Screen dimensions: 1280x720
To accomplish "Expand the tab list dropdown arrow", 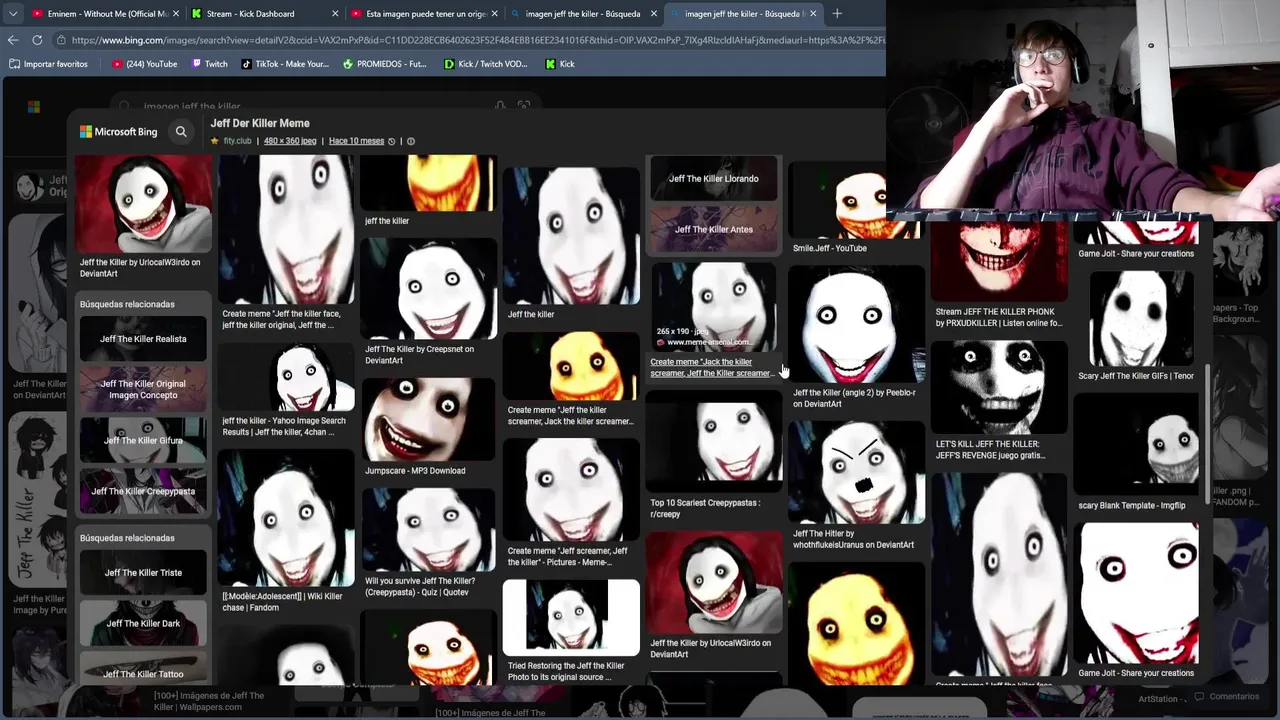I will tap(12, 14).
